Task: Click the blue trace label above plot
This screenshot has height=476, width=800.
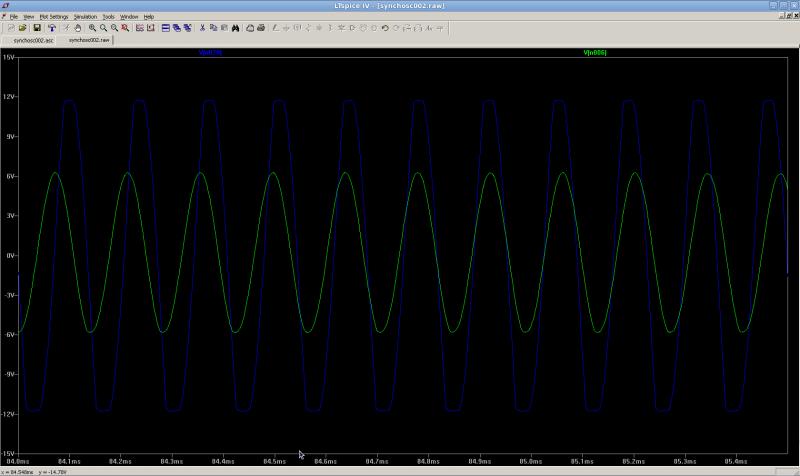Action: (210, 52)
